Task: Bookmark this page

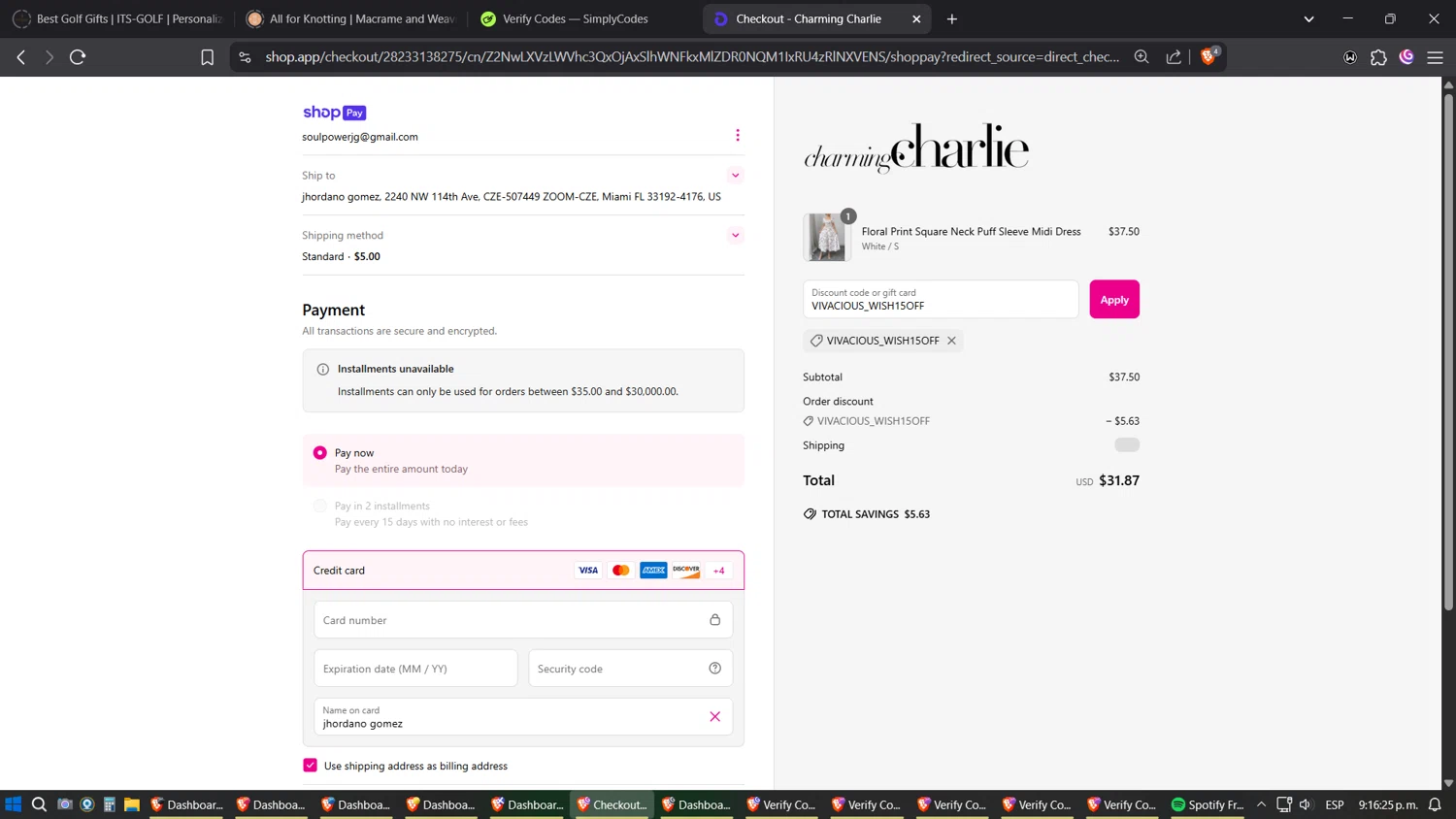Action: point(207,57)
